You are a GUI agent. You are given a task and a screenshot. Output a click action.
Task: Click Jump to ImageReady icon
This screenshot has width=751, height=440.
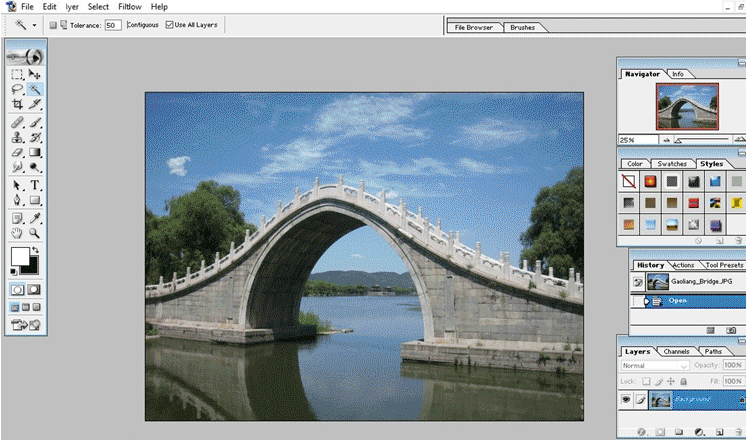click(26, 325)
